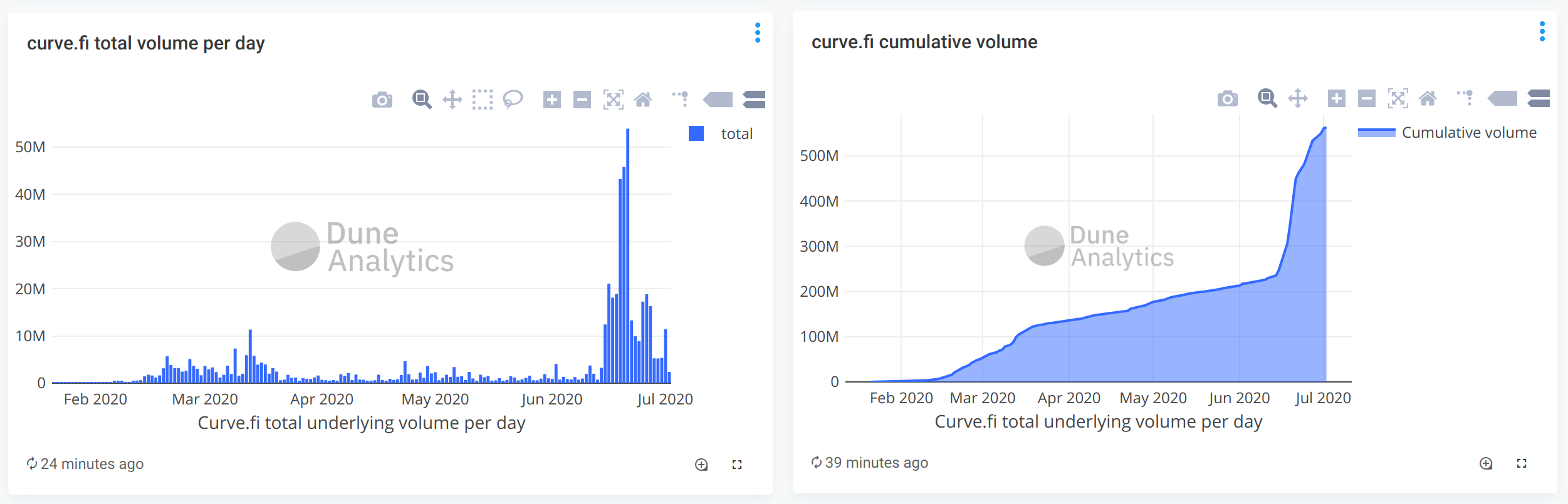Show closest data on hover in cumulative chart
The image size is (1568, 504).
click(x=1503, y=98)
